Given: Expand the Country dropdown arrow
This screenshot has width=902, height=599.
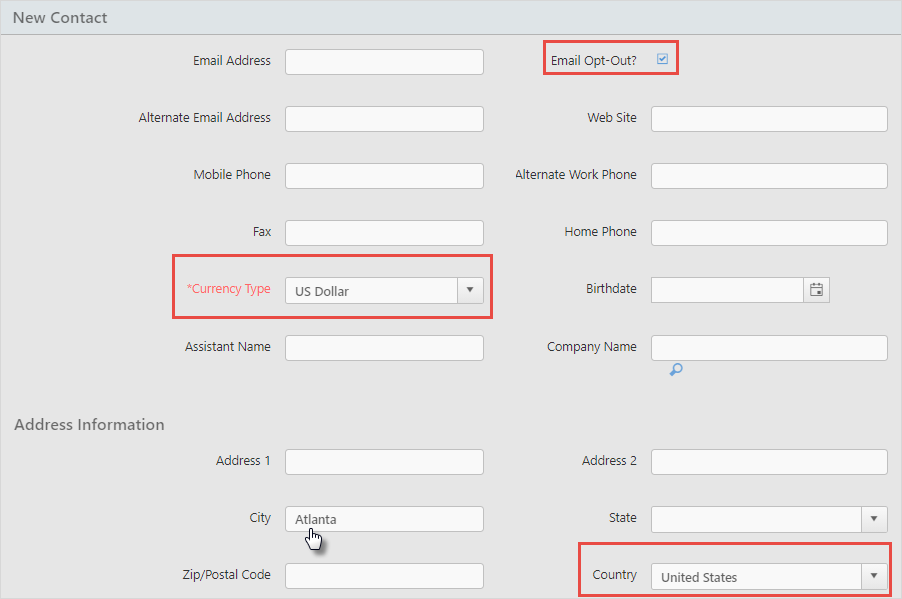Looking at the screenshot, I should point(874,576).
